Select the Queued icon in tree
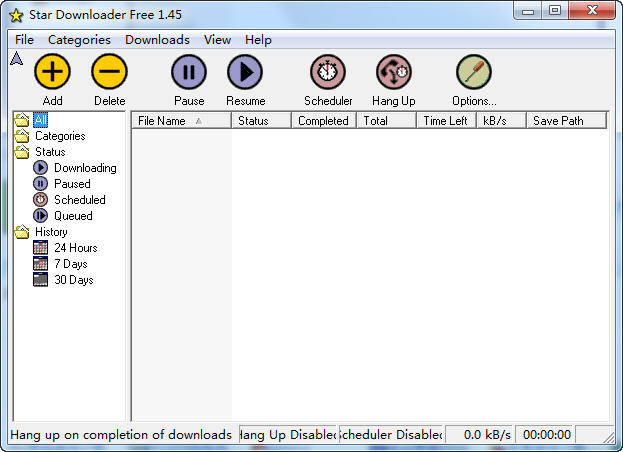This screenshot has height=452, width=623. tap(40, 216)
